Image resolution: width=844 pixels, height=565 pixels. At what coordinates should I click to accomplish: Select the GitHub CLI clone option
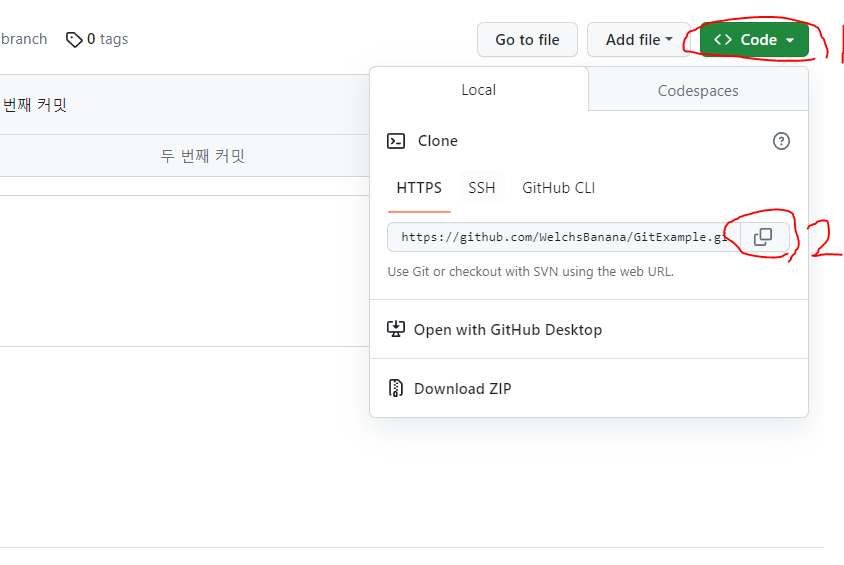[559, 188]
